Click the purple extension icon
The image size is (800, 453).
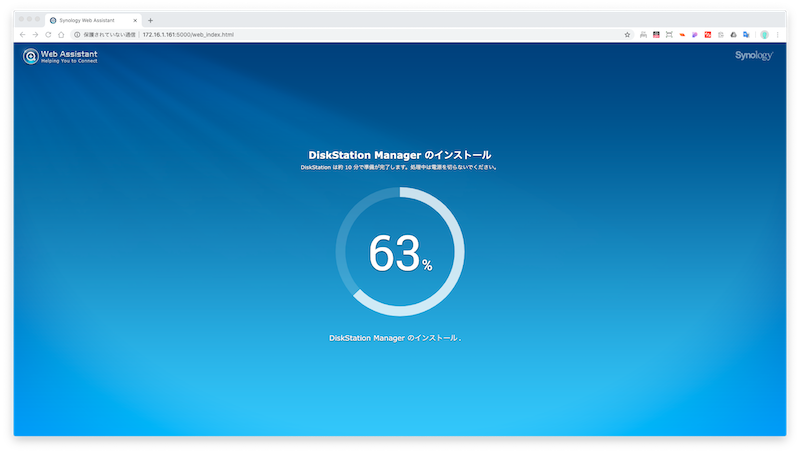[695, 35]
